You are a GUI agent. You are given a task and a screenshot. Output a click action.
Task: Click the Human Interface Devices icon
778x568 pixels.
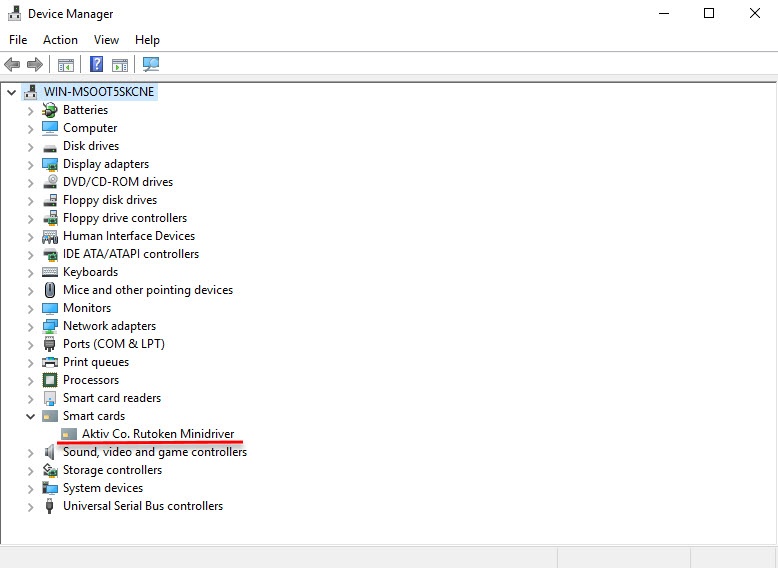pyautogui.click(x=50, y=236)
